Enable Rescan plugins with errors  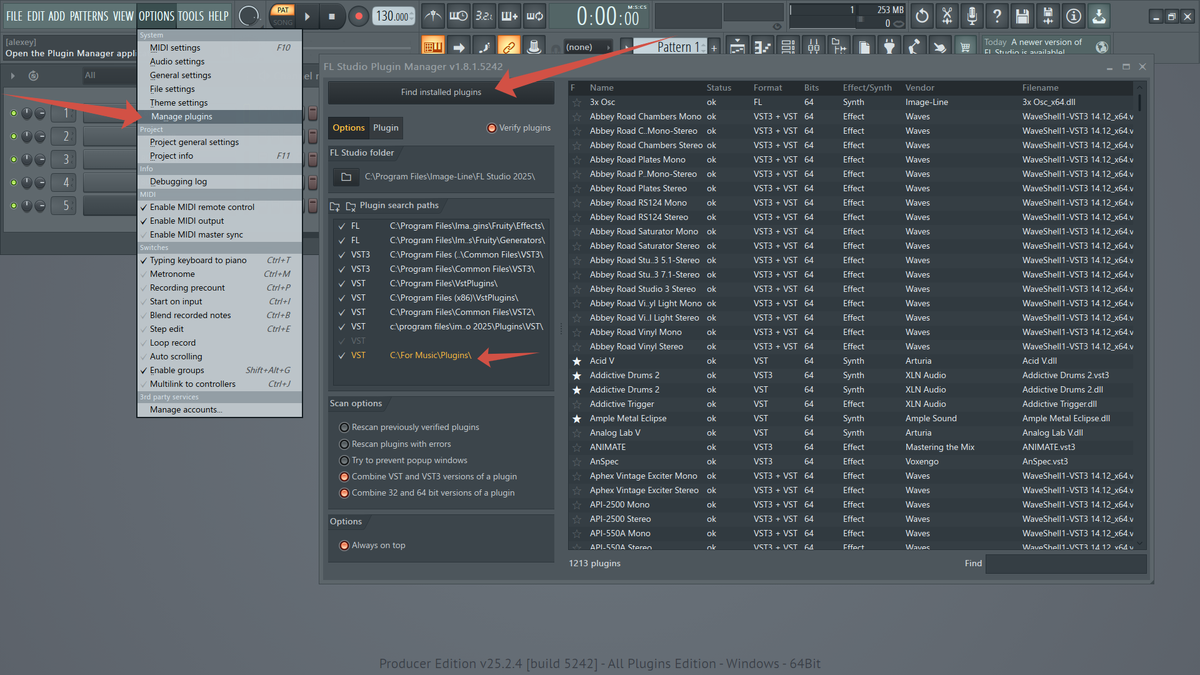344,444
